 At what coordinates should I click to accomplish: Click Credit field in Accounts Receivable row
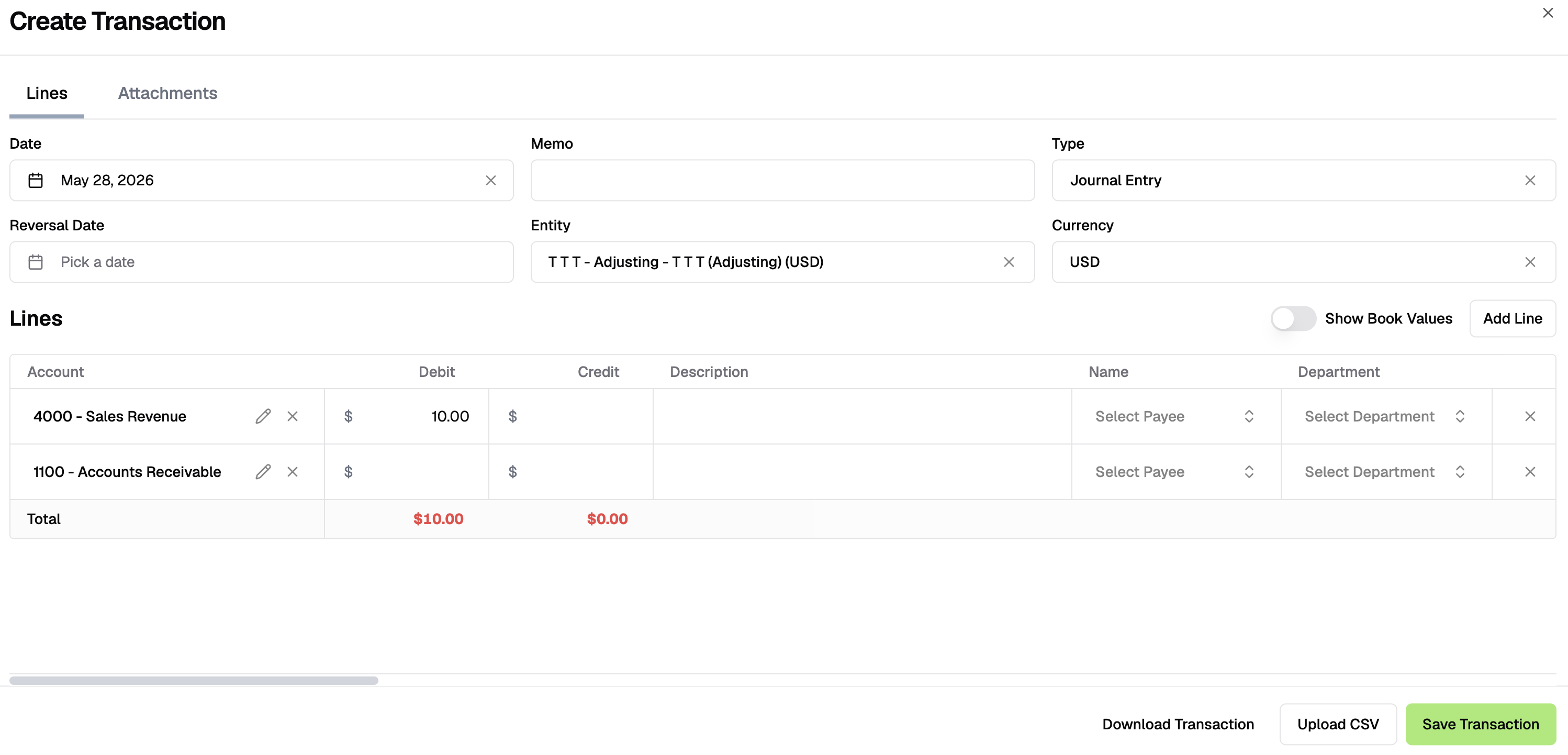pyautogui.click(x=571, y=472)
